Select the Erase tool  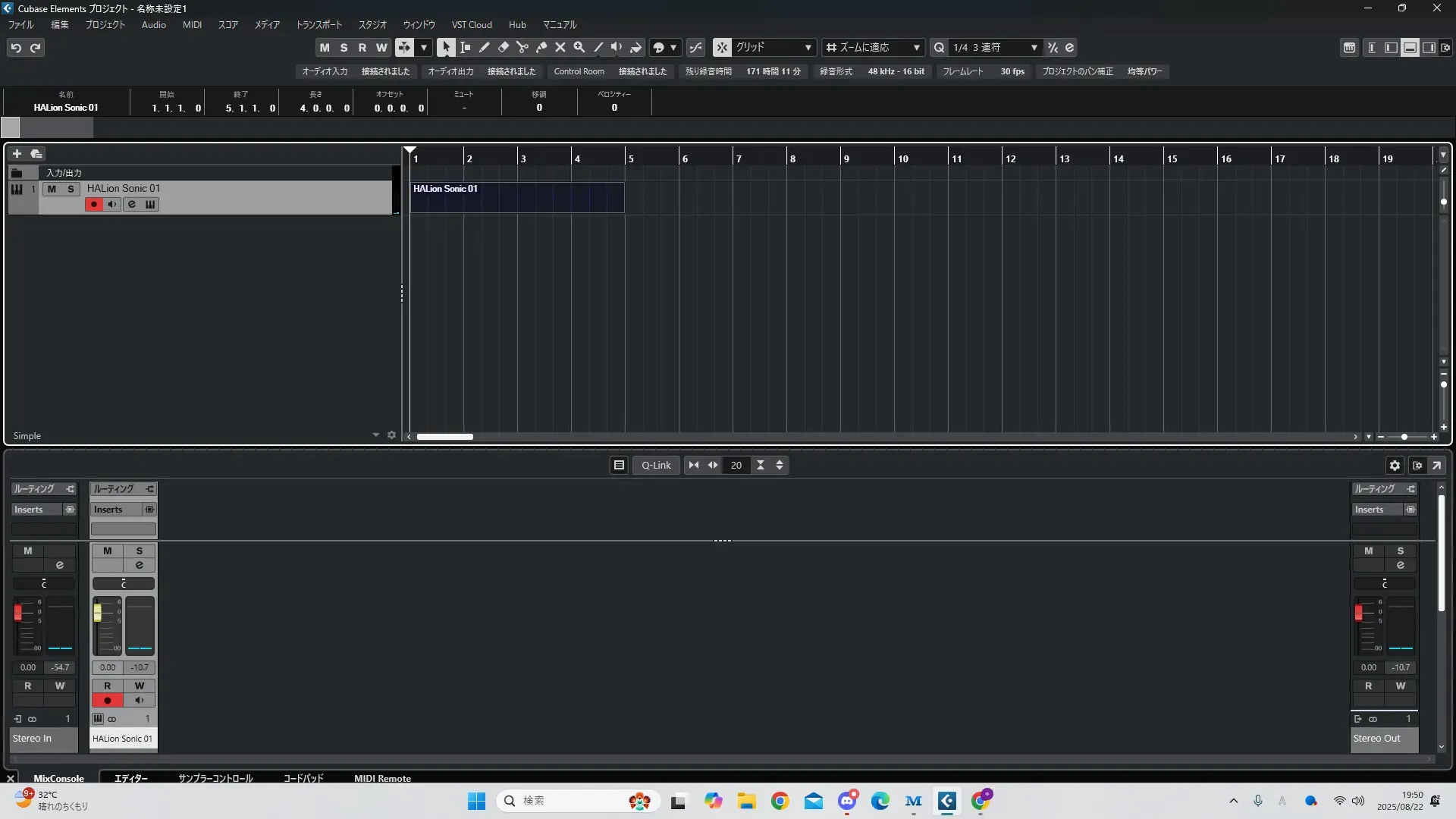point(503,47)
